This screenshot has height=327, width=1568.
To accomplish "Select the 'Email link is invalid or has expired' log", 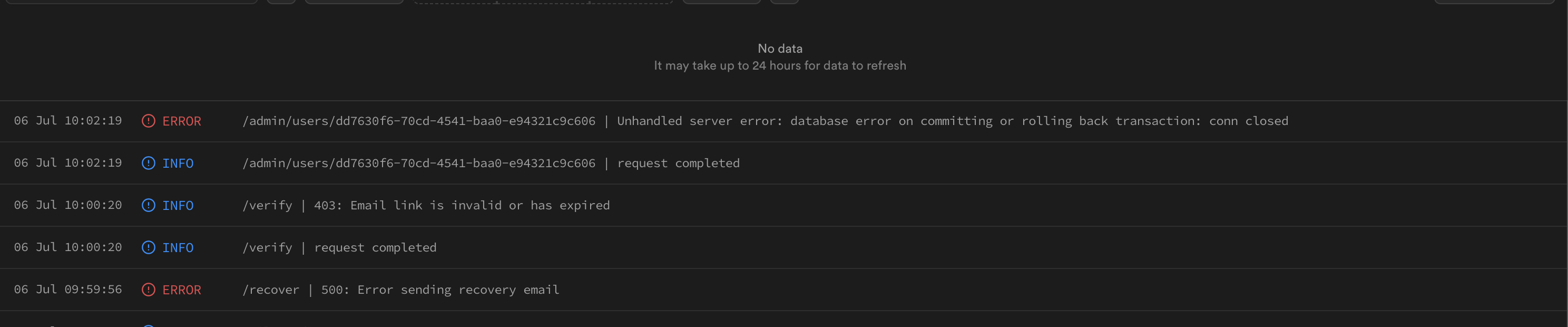I will click(x=426, y=205).
